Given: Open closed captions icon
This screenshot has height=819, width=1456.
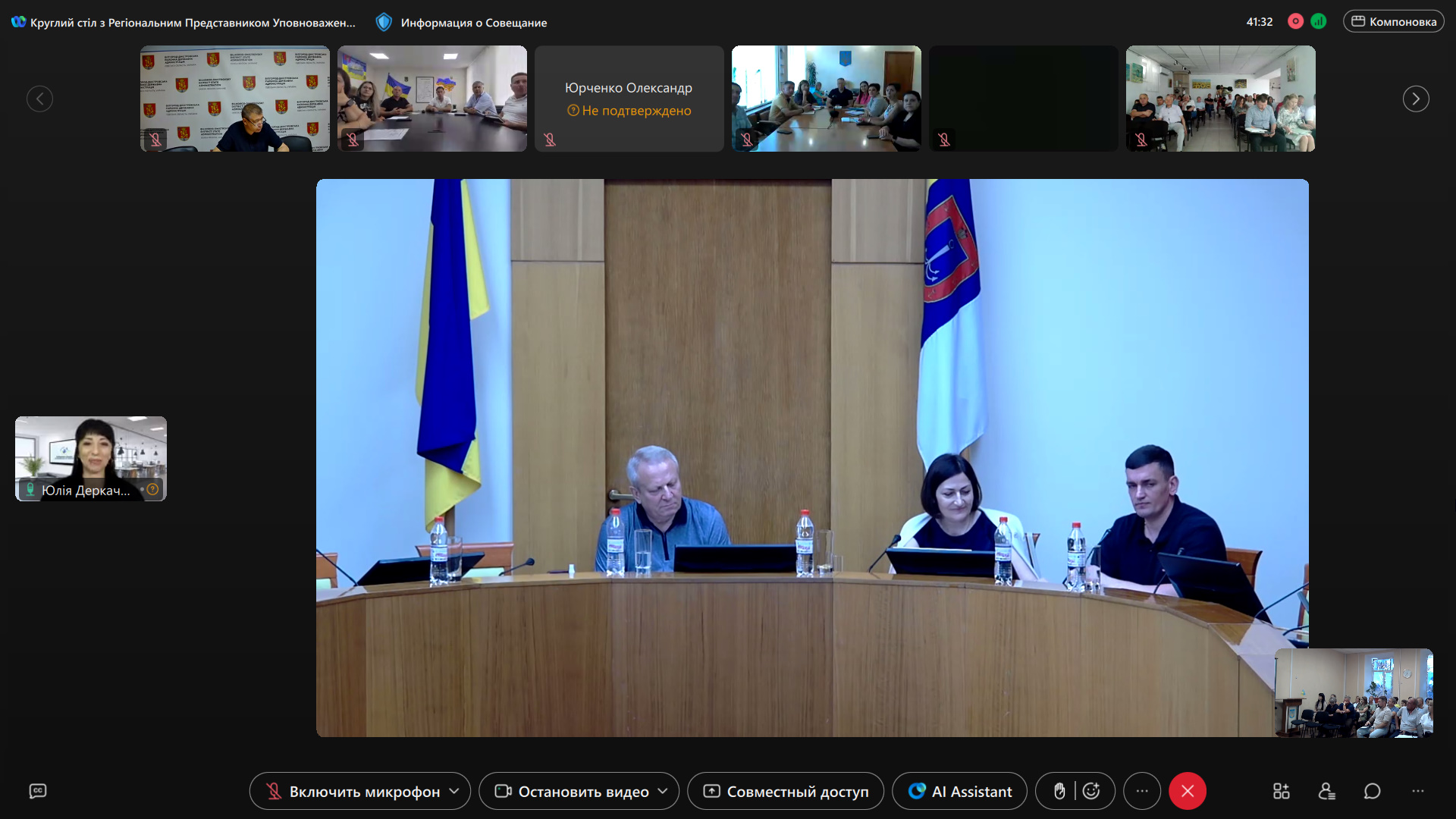Looking at the screenshot, I should tap(38, 791).
